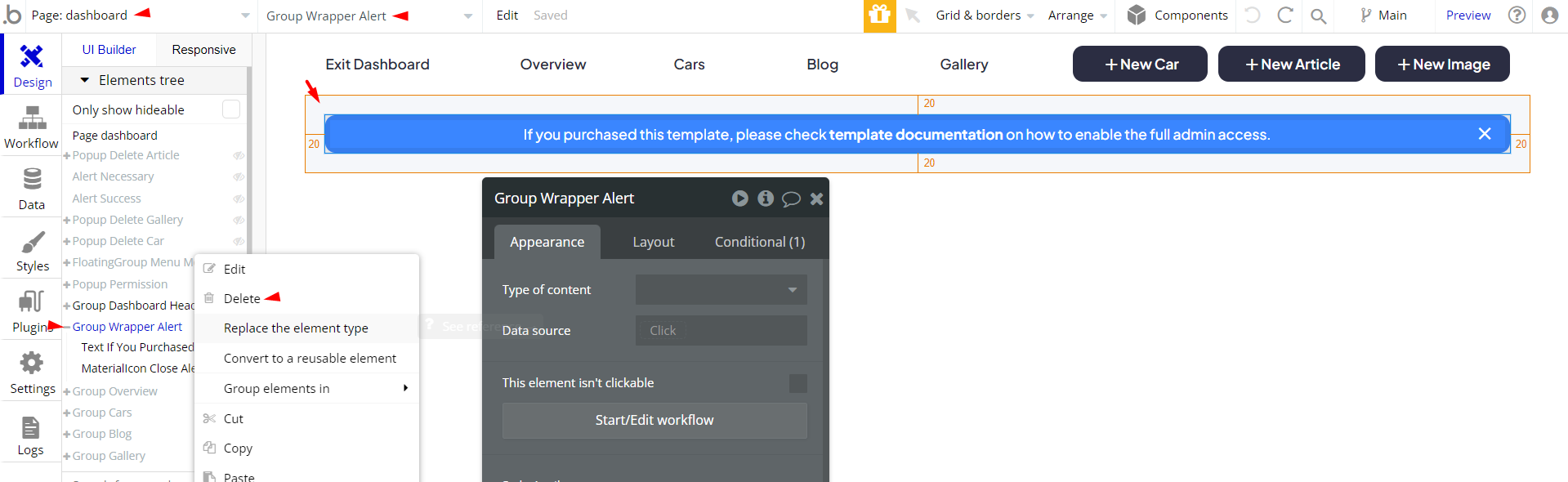The image size is (1568, 482).
Task: Switch to the Responsive tab
Action: click(x=203, y=50)
